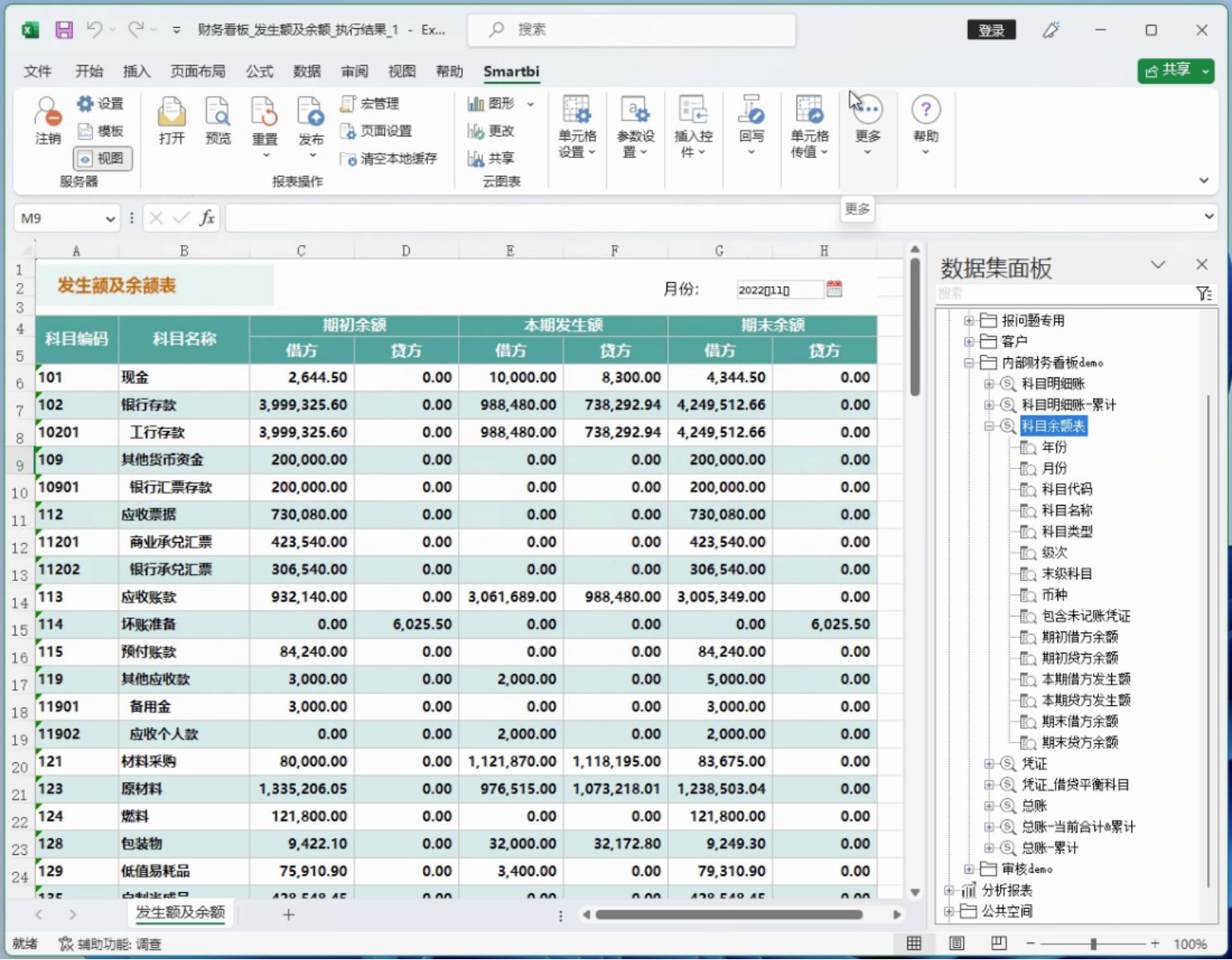The height and width of the screenshot is (960, 1232).
Task: Click the 共享 cloud chart share icon
Action: pos(491,158)
